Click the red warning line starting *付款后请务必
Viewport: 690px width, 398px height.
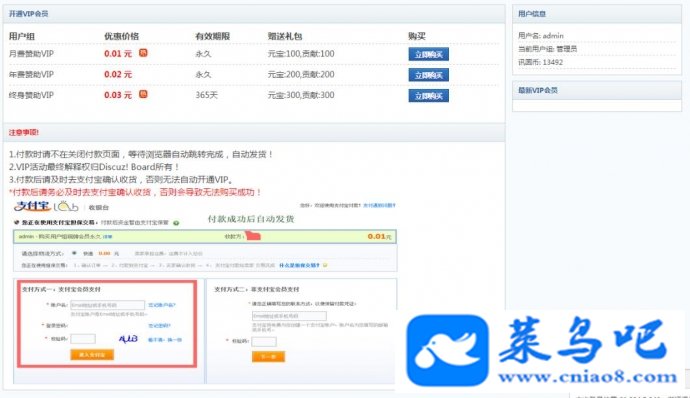[x=136, y=192]
